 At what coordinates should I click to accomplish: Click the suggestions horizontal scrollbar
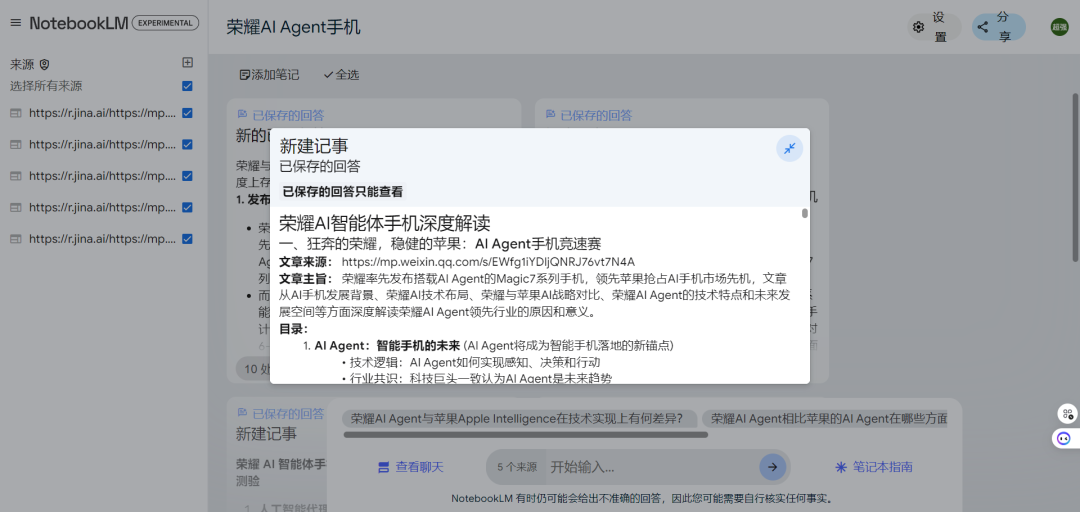[x=526, y=435]
